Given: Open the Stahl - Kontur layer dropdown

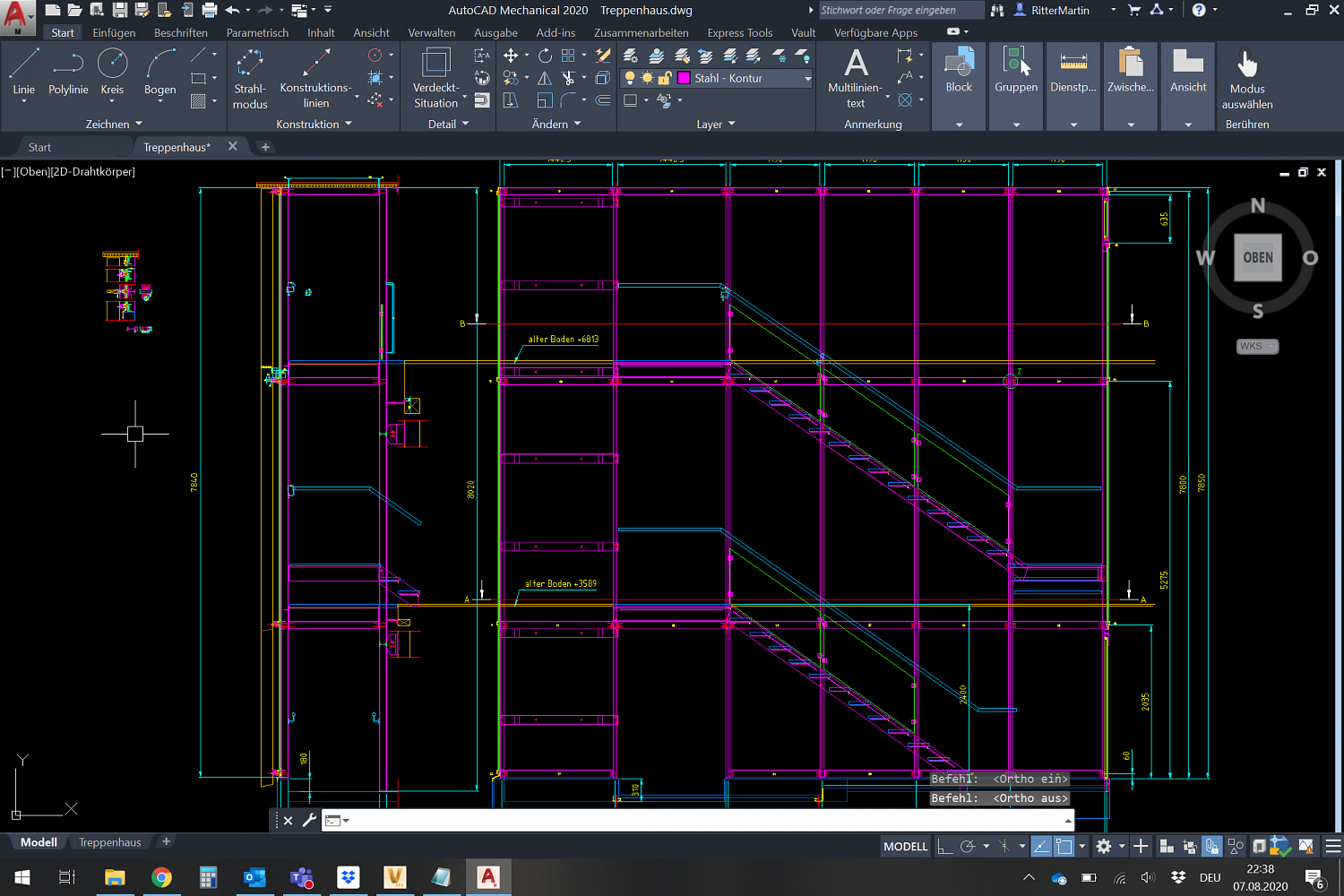Looking at the screenshot, I should point(807,78).
